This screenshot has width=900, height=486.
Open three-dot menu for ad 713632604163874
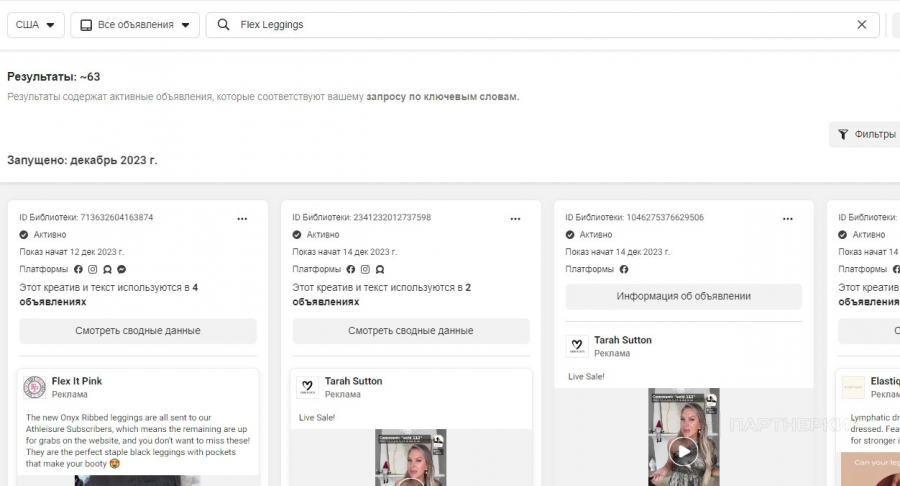click(242, 219)
